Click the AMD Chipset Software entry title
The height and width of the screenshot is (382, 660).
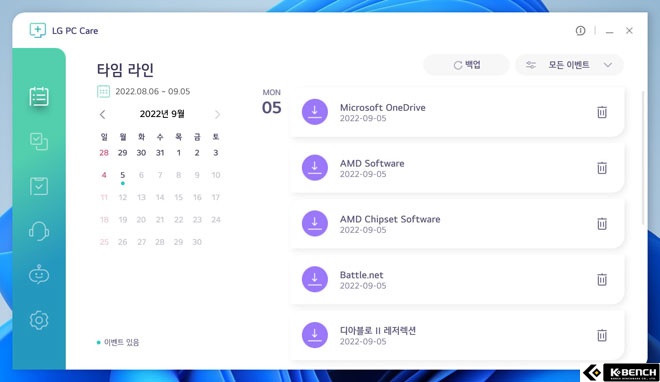point(390,219)
